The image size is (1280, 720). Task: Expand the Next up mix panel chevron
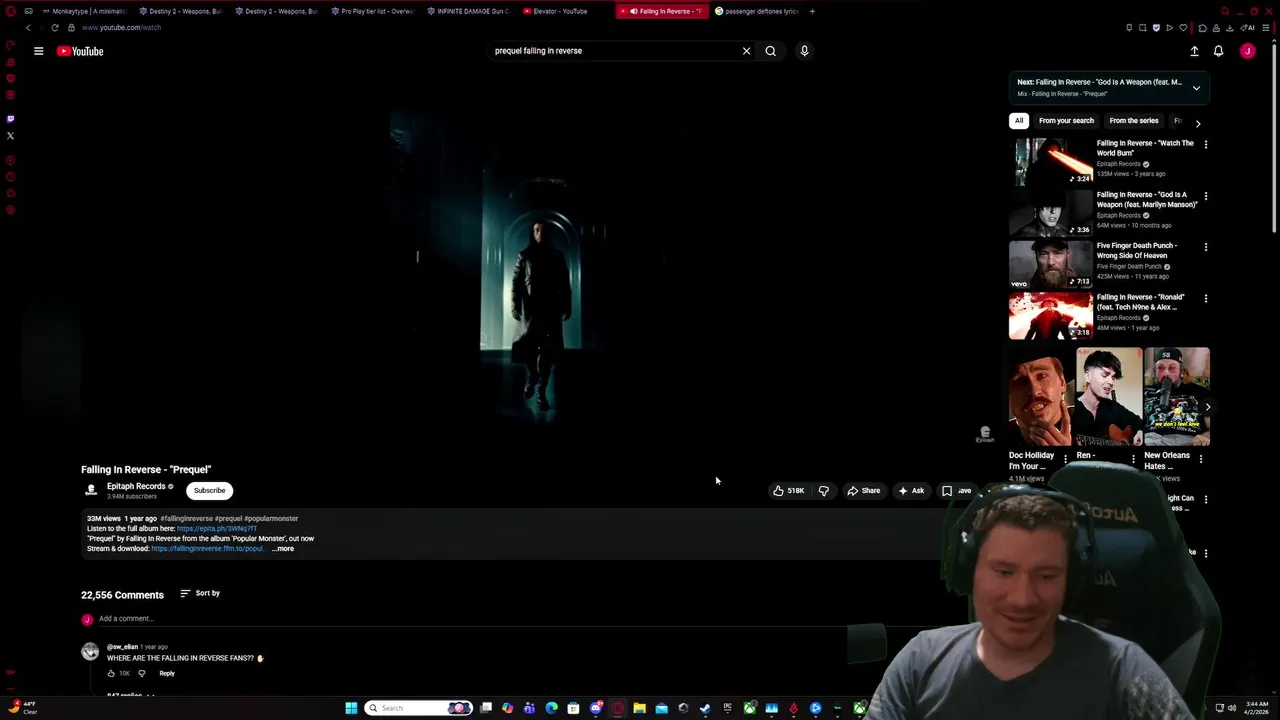(x=1196, y=88)
